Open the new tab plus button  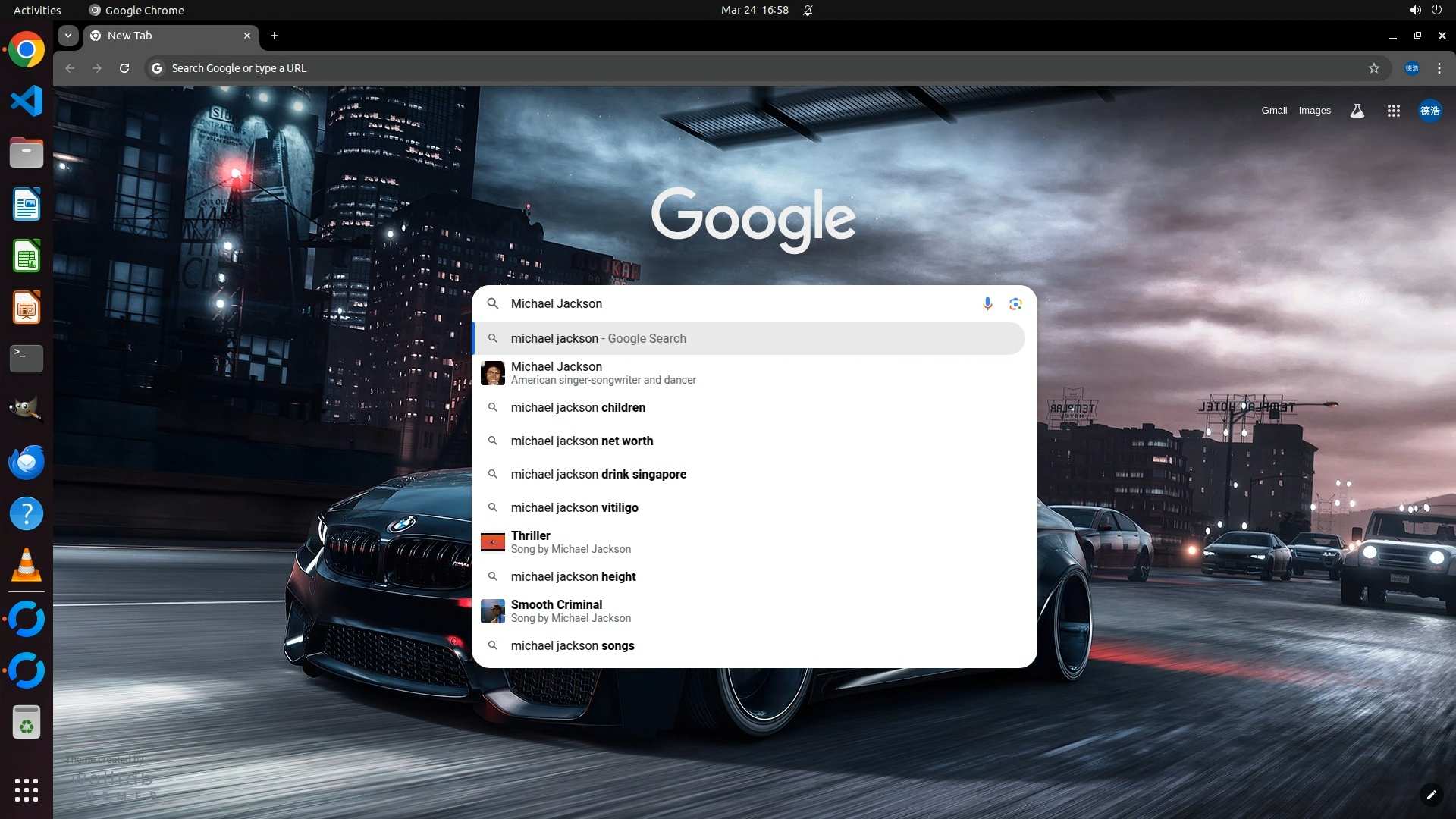[275, 36]
